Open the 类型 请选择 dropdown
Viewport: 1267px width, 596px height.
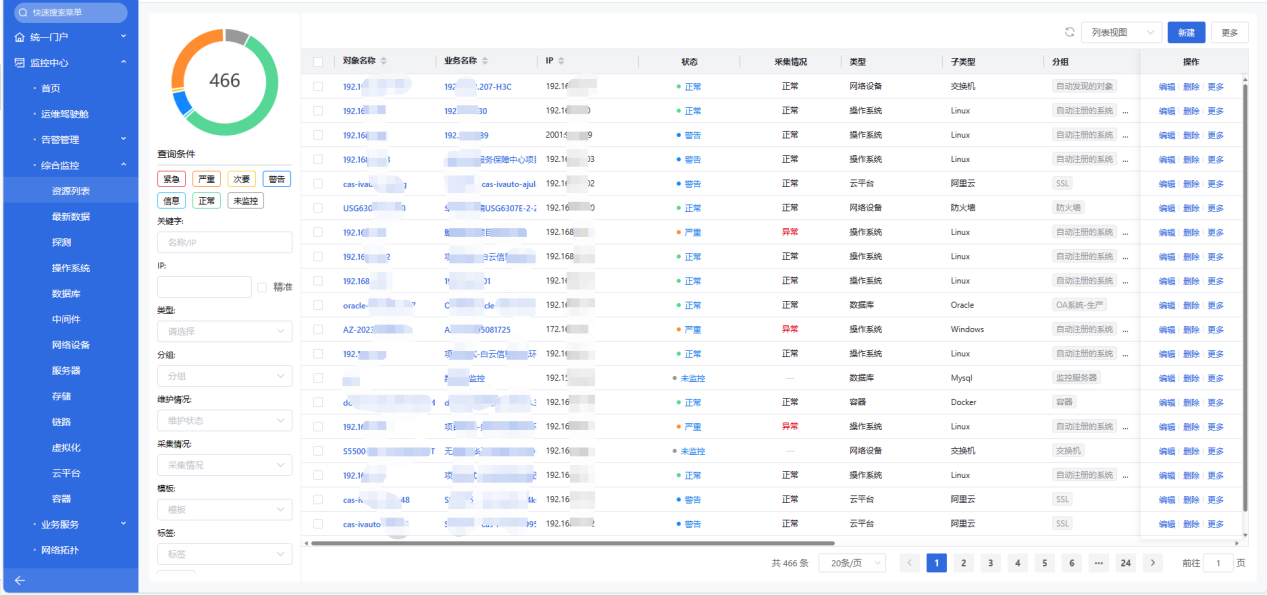click(224, 331)
